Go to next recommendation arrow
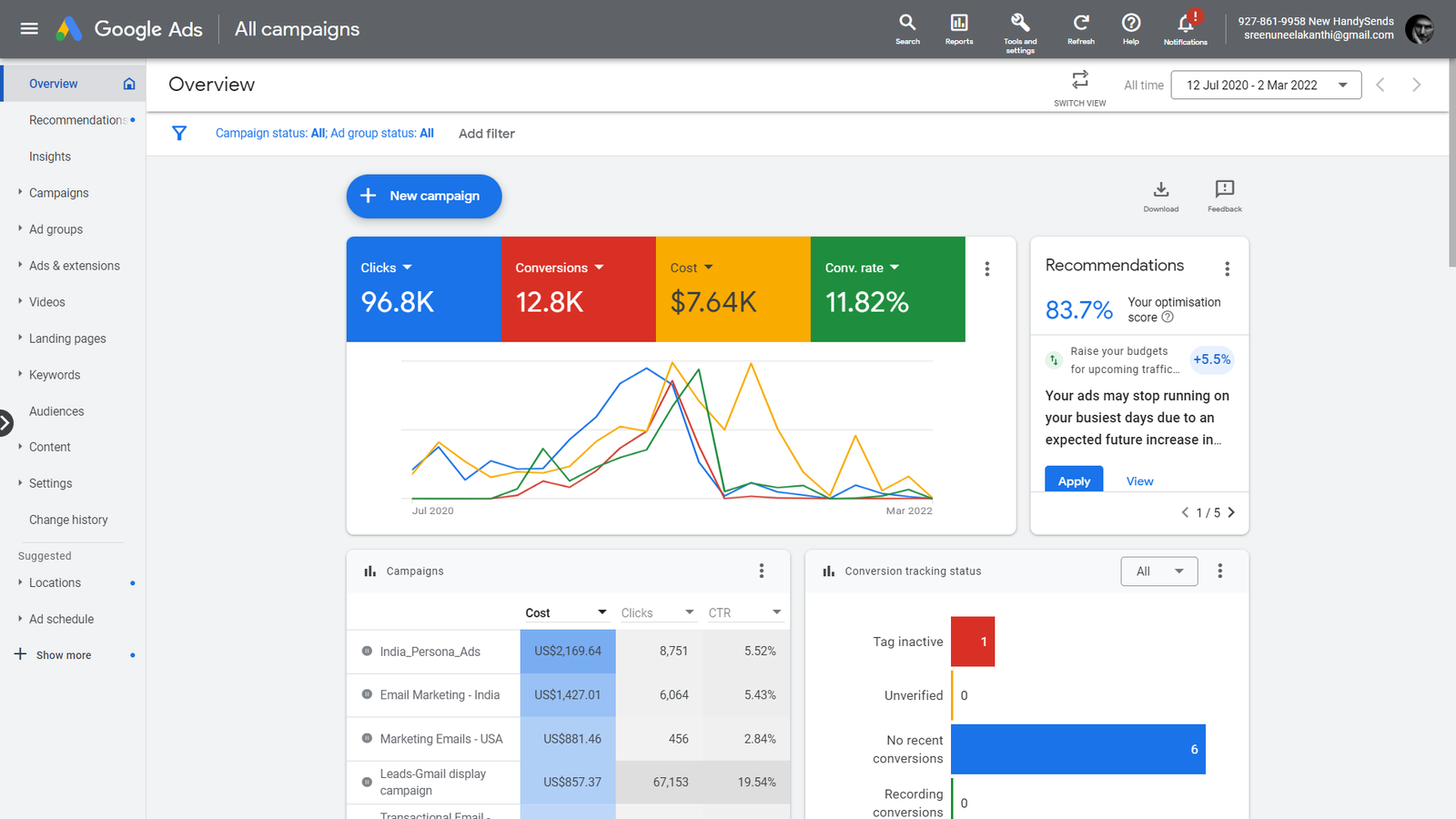The width and height of the screenshot is (1456, 819). tap(1231, 512)
